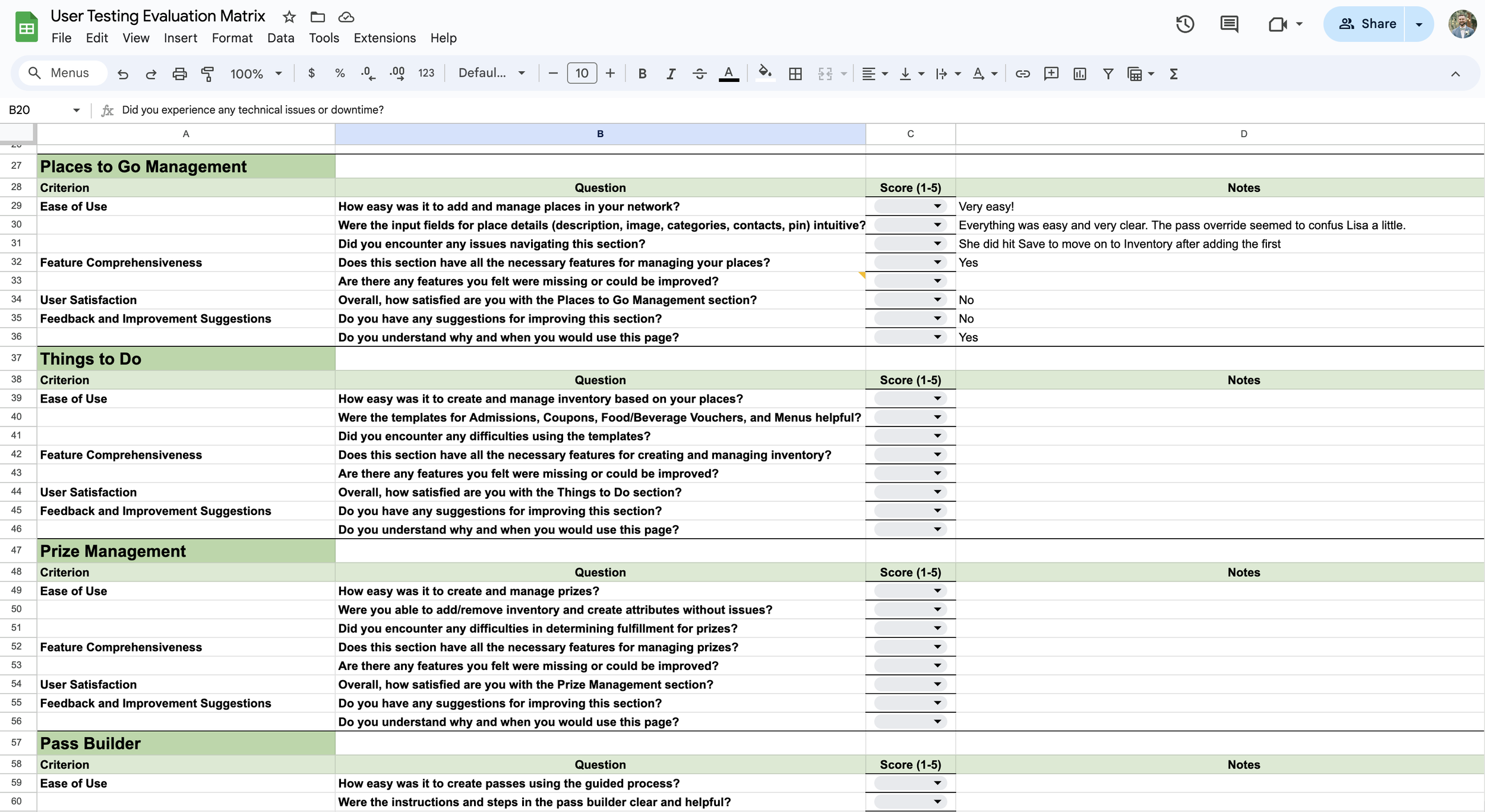
Task: Open the Format menu
Action: pyautogui.click(x=232, y=38)
